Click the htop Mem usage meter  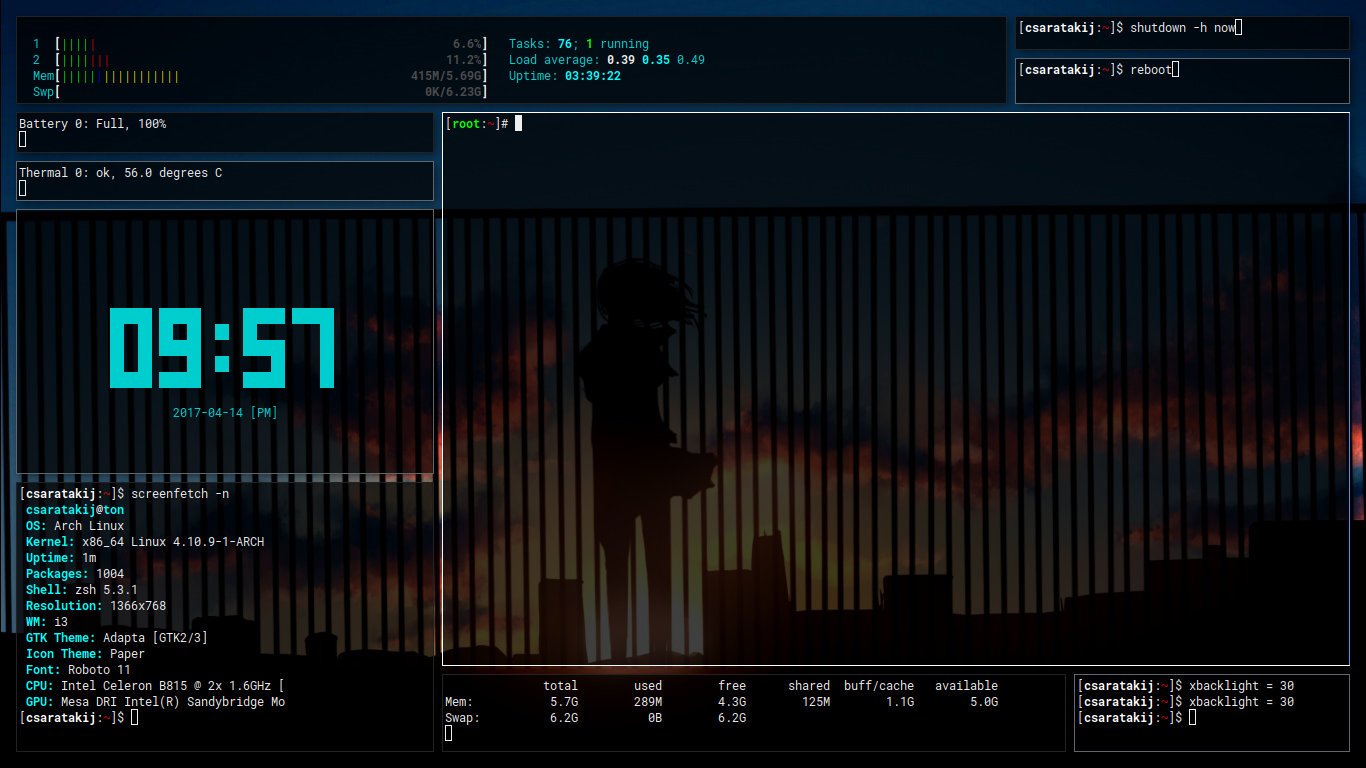point(270,76)
